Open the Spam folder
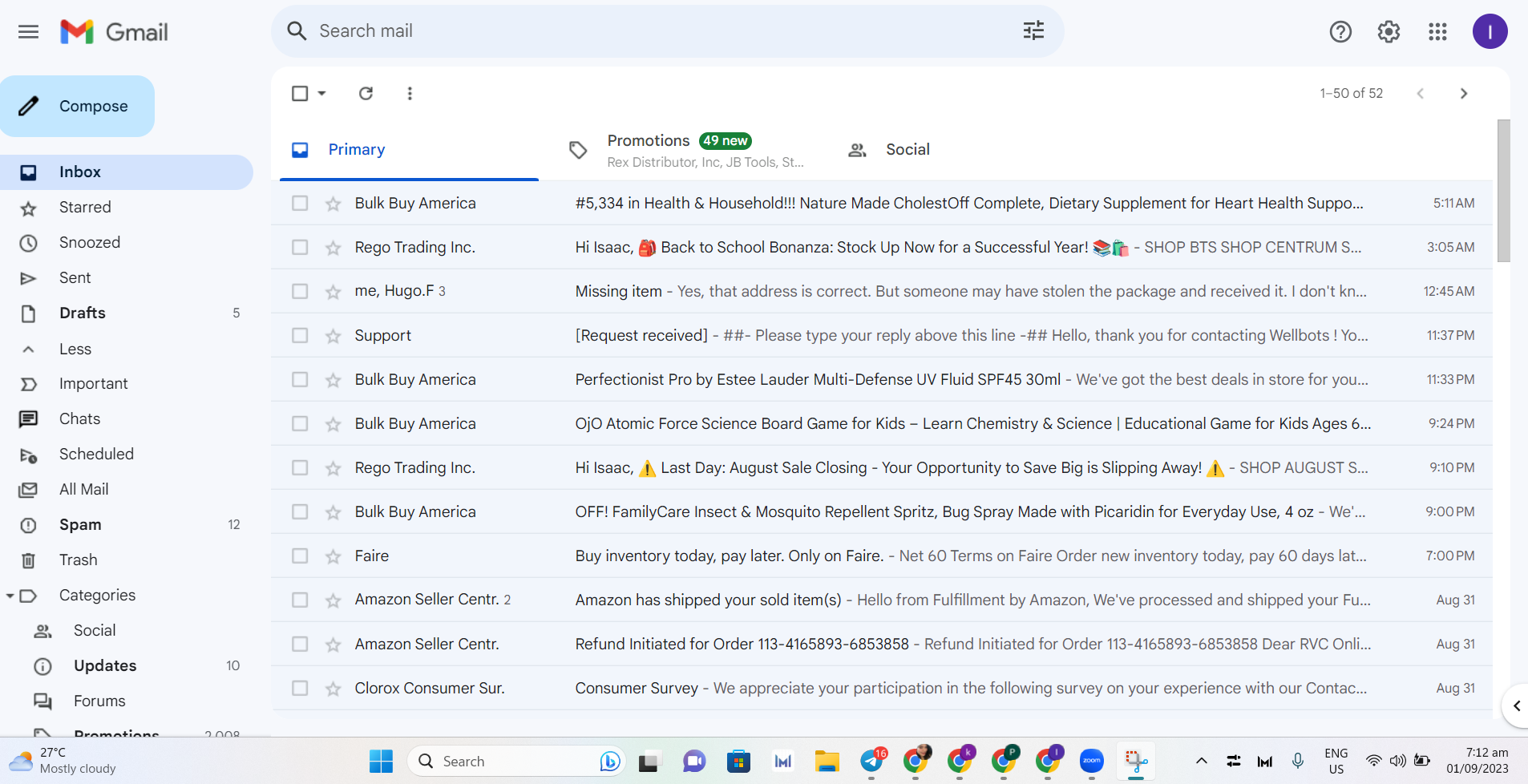Viewport: 1528px width, 784px height. pyautogui.click(x=127, y=525)
